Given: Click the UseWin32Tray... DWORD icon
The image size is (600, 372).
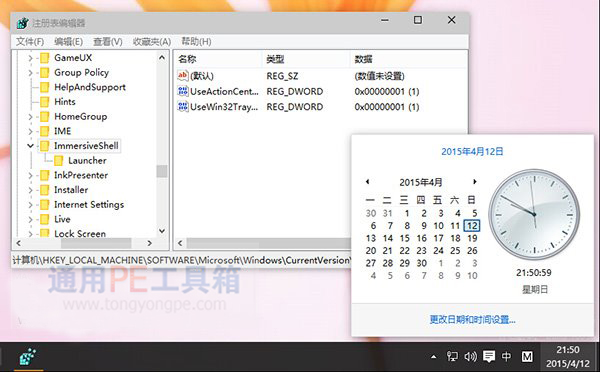Looking at the screenshot, I should 183,106.
